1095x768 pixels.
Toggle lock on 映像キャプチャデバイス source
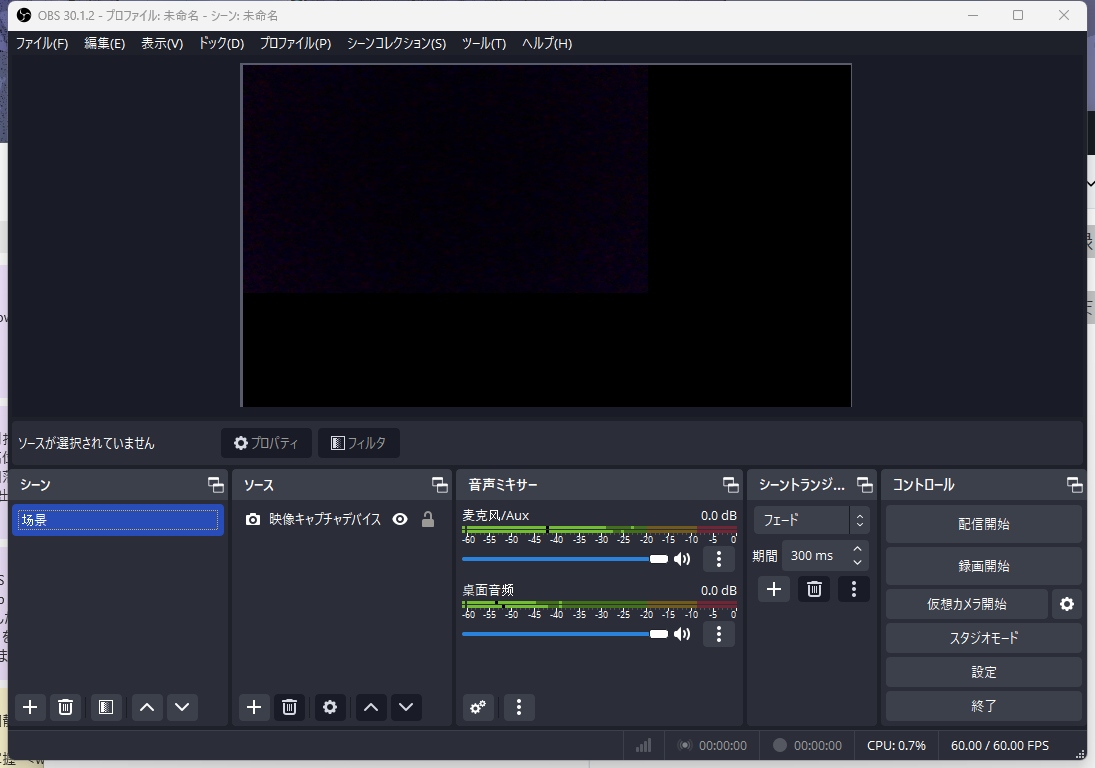tap(428, 519)
